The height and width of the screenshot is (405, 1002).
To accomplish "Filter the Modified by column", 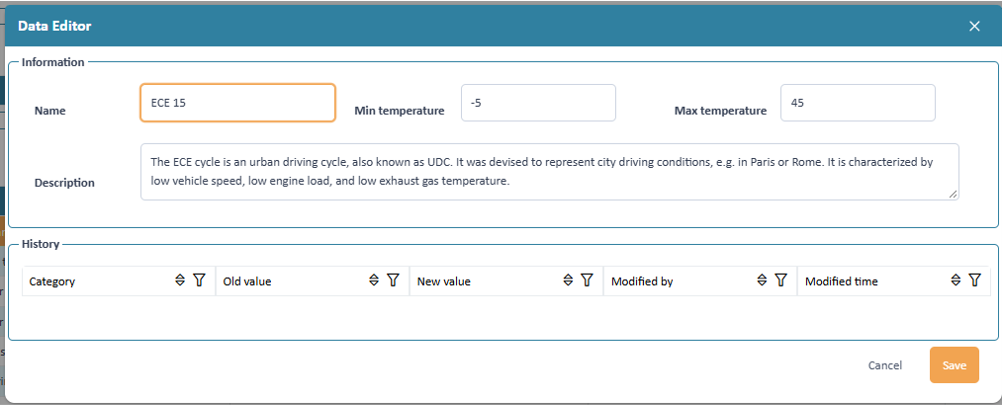I will [x=780, y=280].
